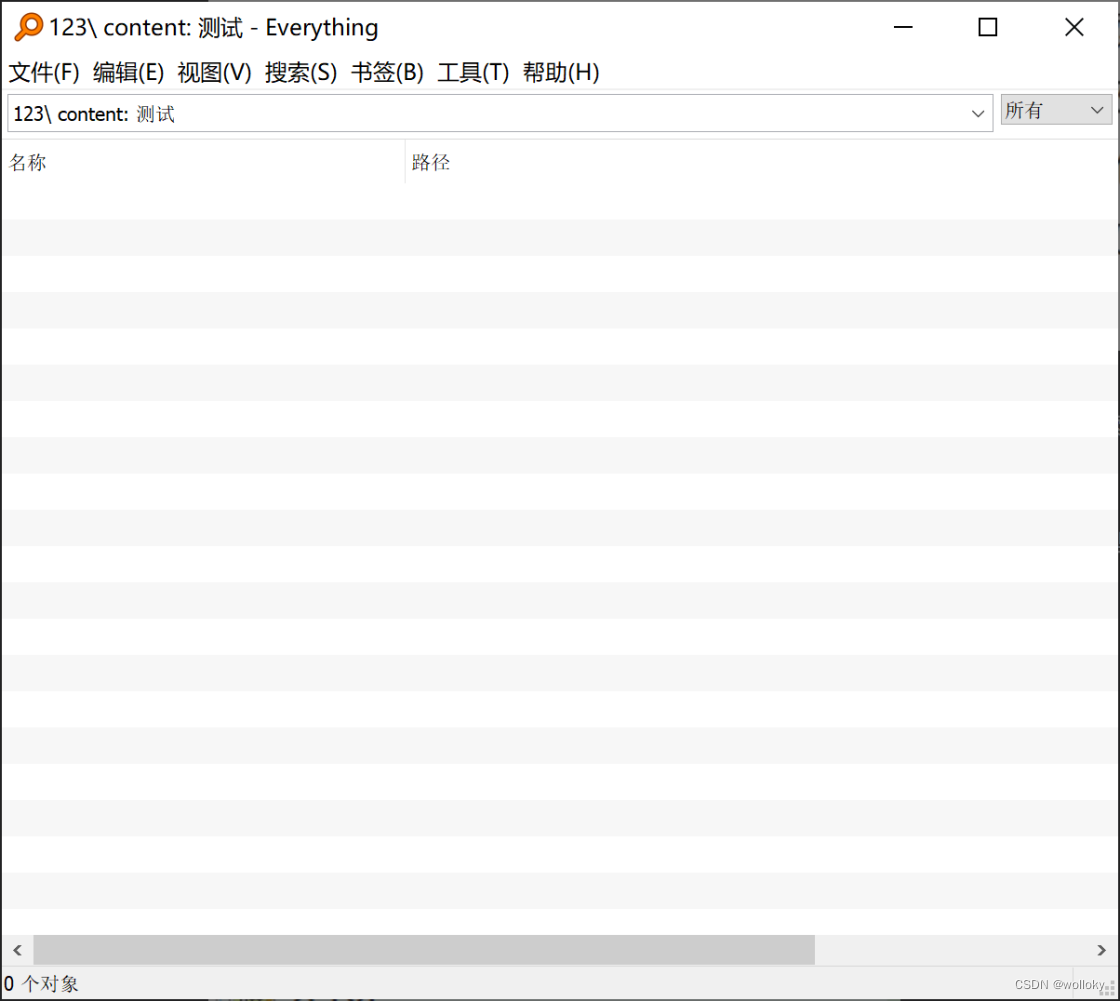Open the 文件(F) menu

tap(44, 72)
